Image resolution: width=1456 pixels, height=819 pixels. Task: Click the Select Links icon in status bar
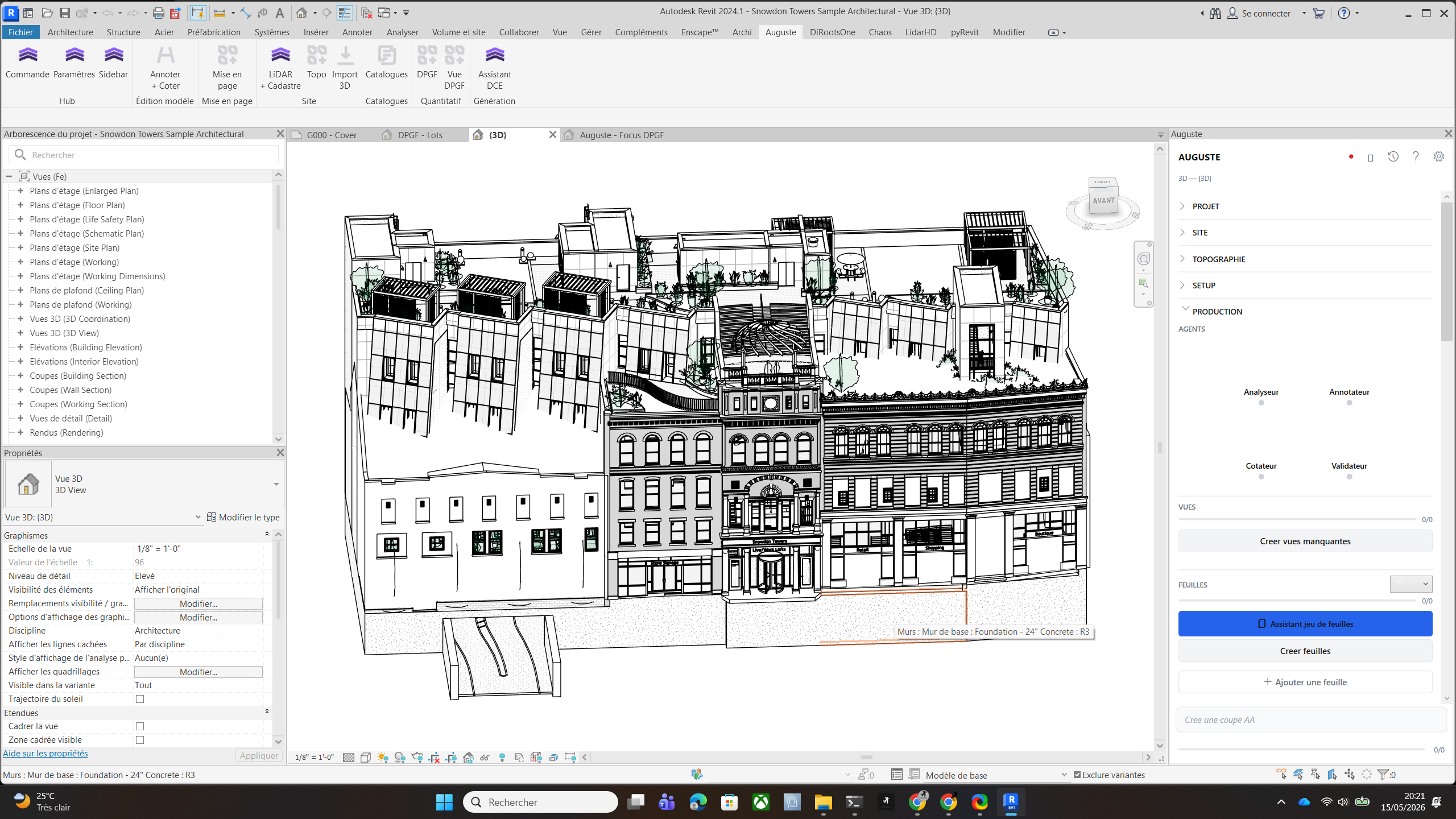(1281, 775)
